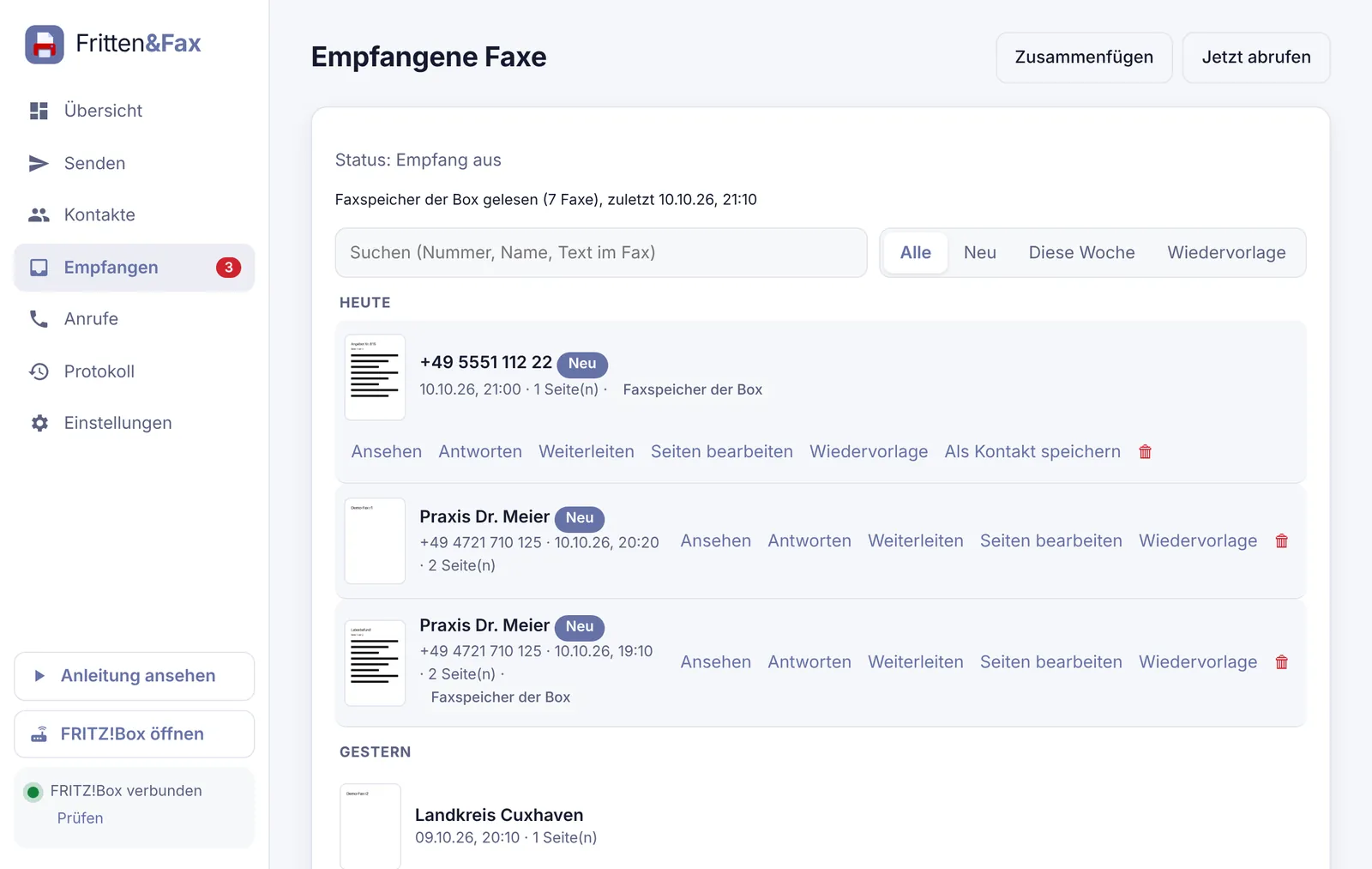Click the Senden paper plane icon

[x=39, y=163]
